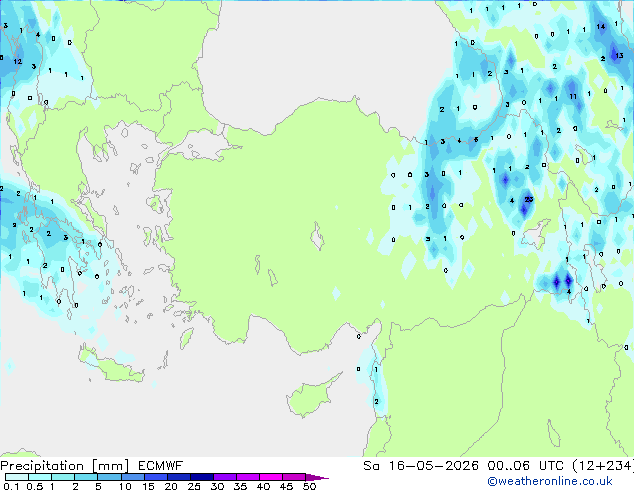Pick the 35–40 mm legend color swatch
This screenshot has width=634, height=490.
[247, 477]
